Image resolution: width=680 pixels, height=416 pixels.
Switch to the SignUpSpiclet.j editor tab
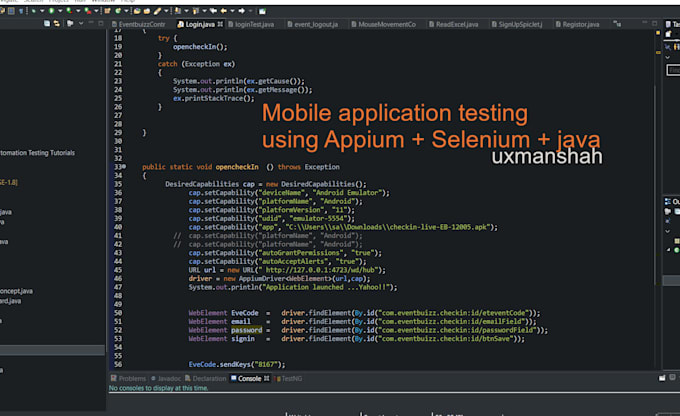517,24
